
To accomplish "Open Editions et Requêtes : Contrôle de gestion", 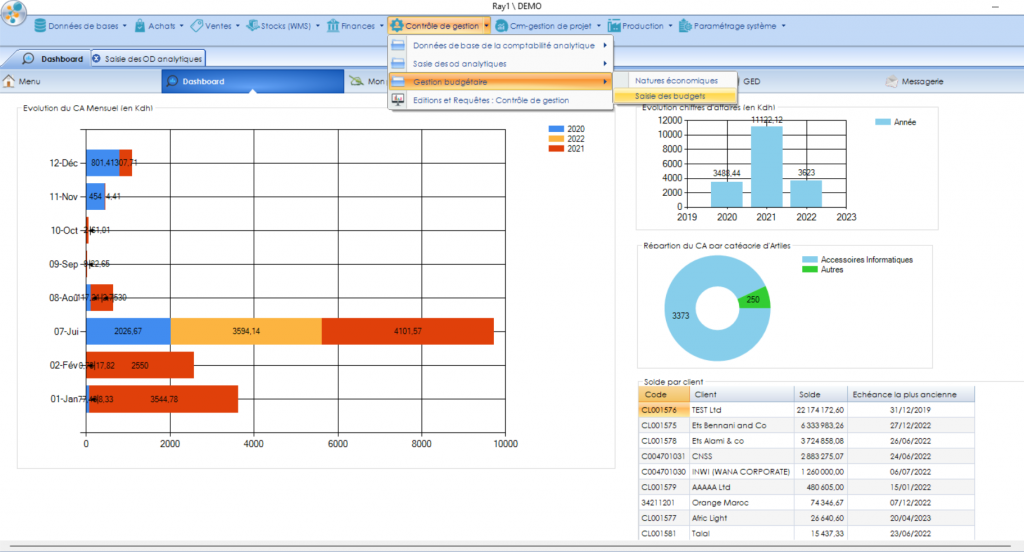I will [500, 100].
